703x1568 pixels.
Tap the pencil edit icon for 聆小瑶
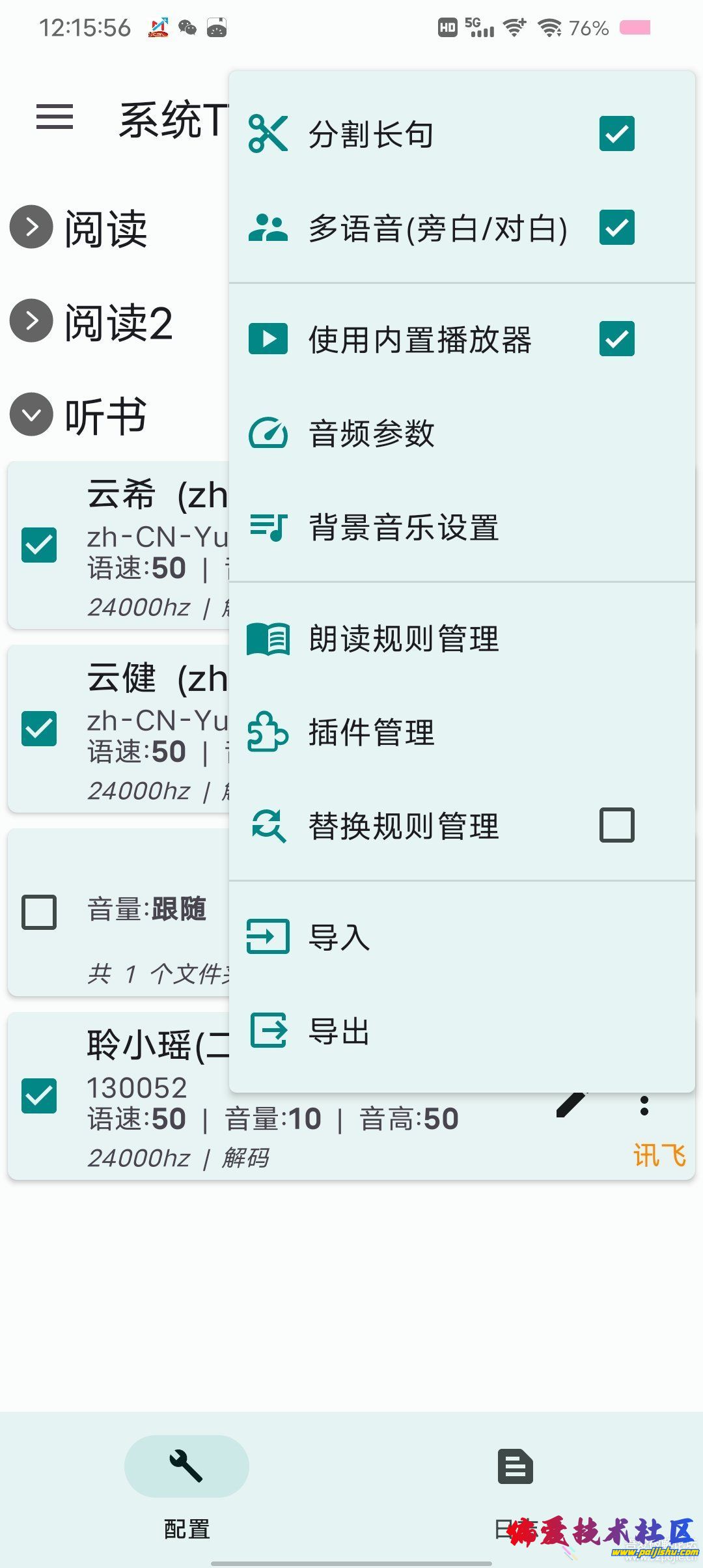click(572, 1104)
